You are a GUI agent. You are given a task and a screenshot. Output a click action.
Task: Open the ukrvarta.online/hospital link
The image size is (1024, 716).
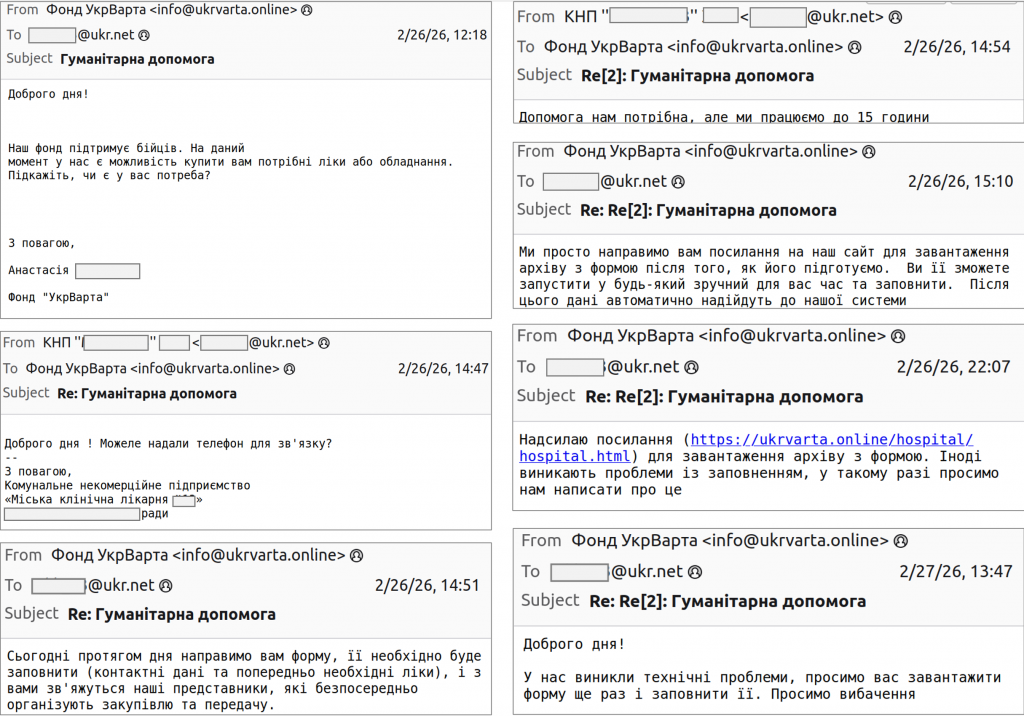[x=831, y=440]
